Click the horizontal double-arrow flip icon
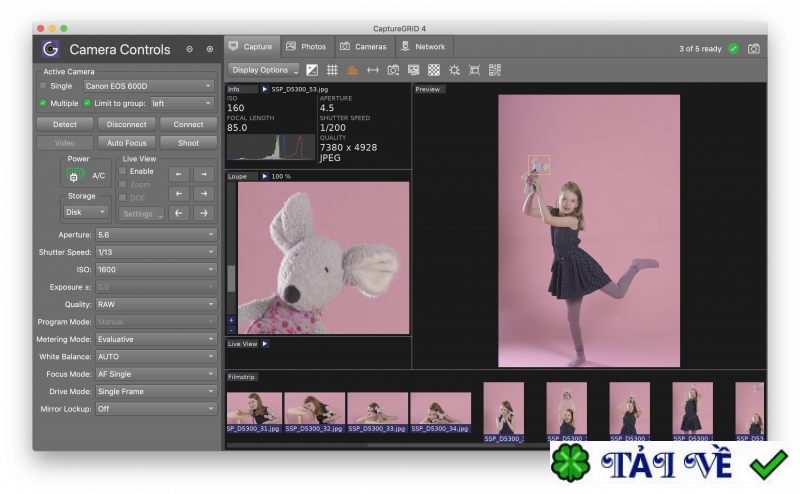Viewport: 800px width, 494px height. coord(373,70)
